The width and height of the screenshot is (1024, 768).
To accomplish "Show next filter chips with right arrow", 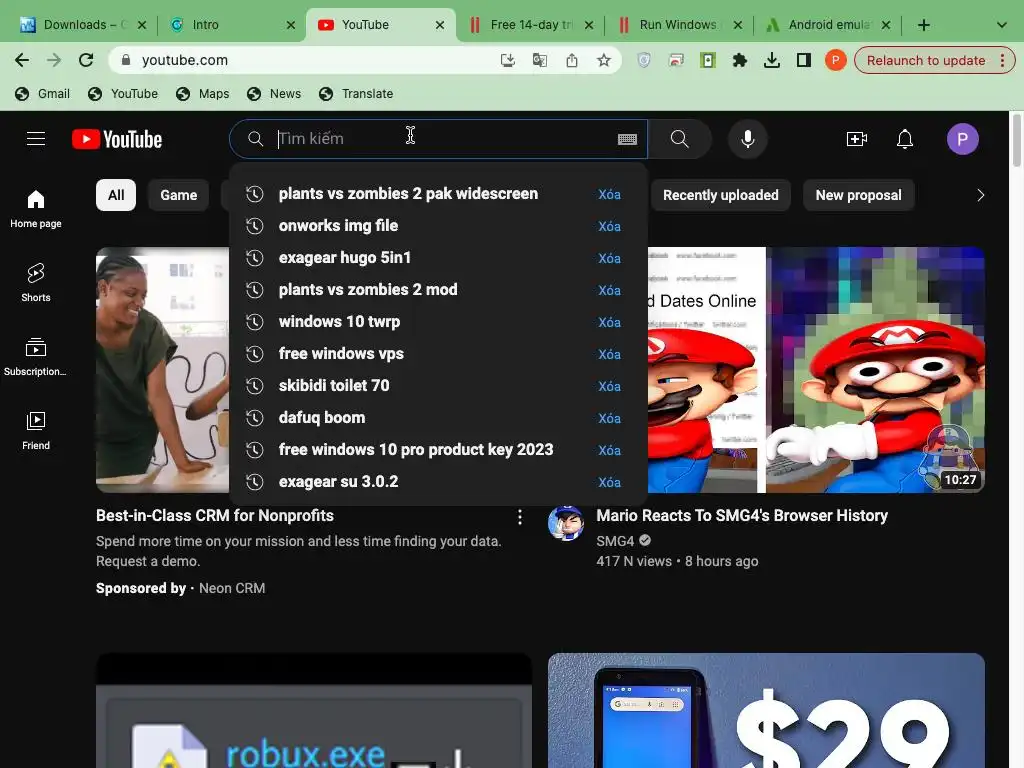I will (x=980, y=195).
